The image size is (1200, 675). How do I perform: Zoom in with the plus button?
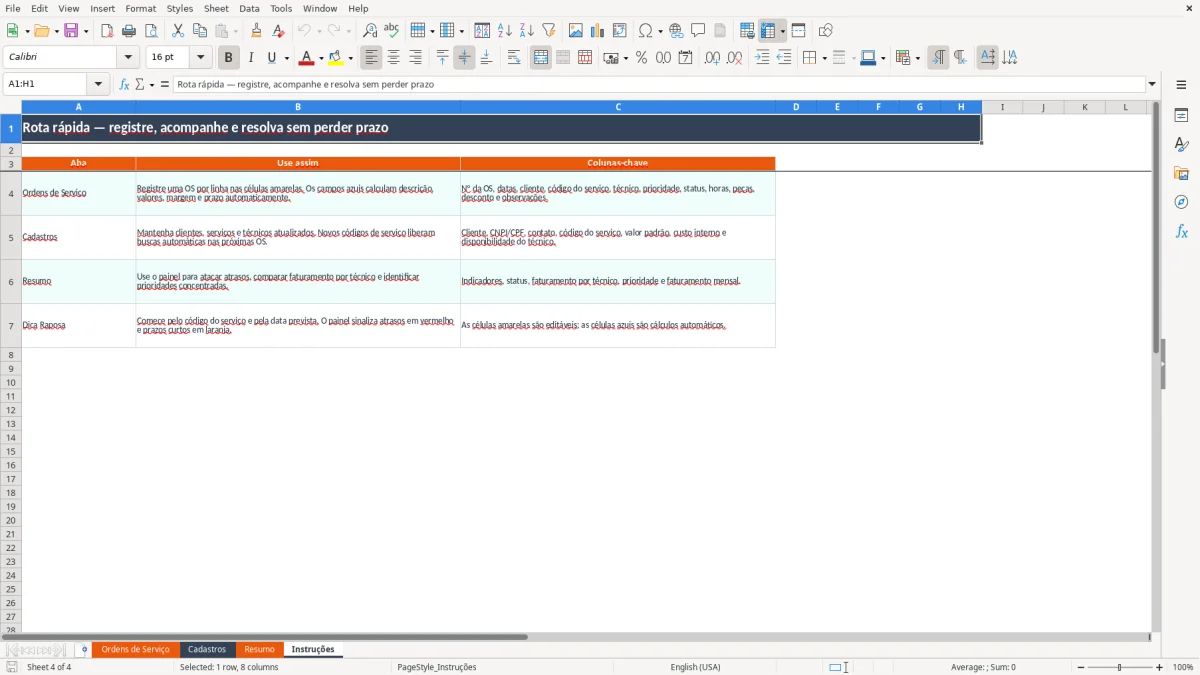click(1160, 667)
